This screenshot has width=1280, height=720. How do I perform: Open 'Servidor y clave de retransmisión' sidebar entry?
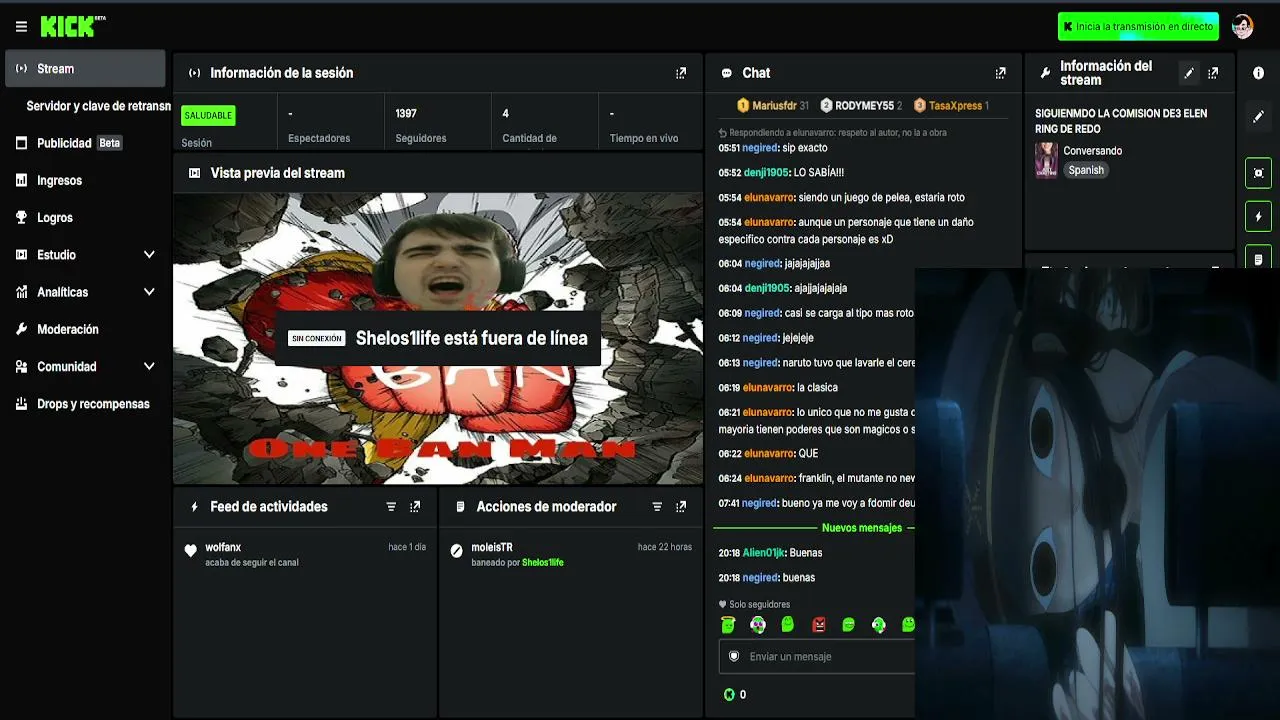(99, 106)
